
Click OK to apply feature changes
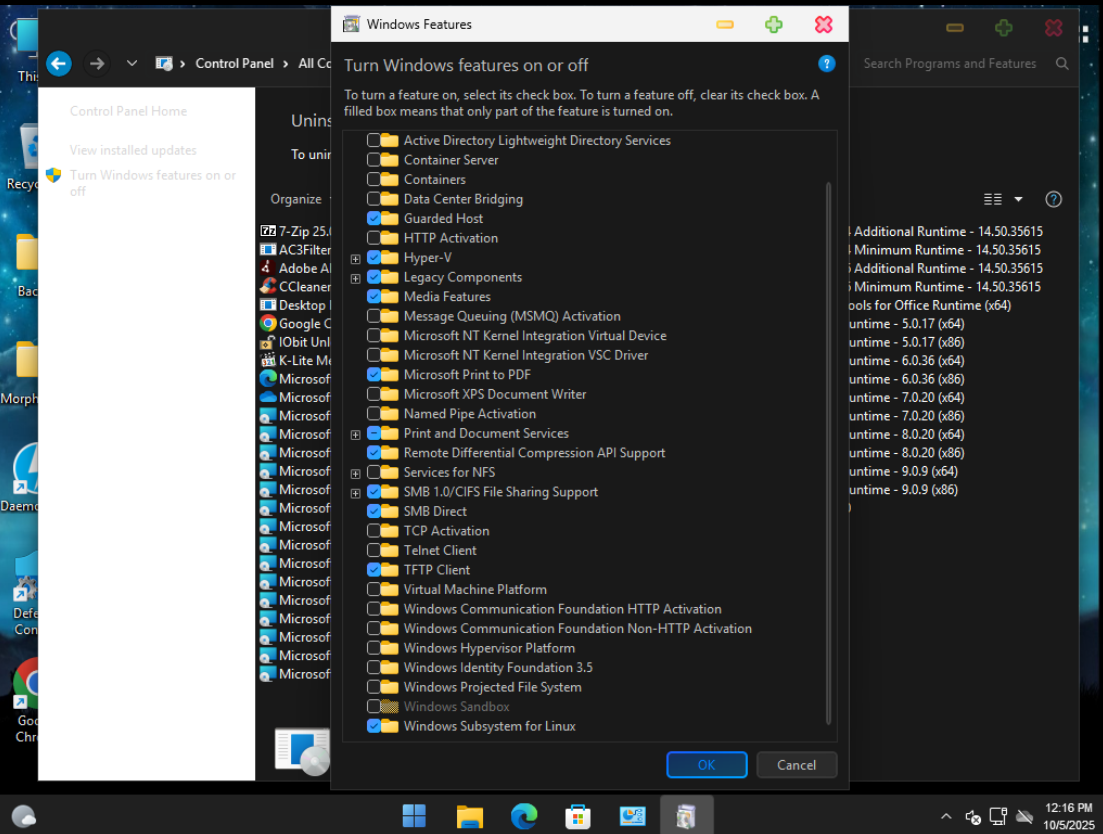point(706,765)
